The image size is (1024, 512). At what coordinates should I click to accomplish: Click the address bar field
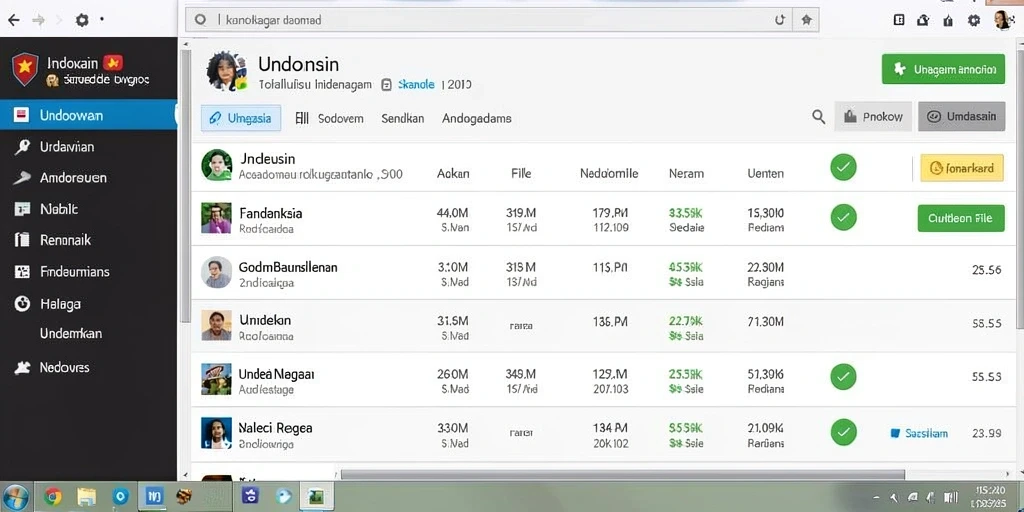tap(502, 20)
